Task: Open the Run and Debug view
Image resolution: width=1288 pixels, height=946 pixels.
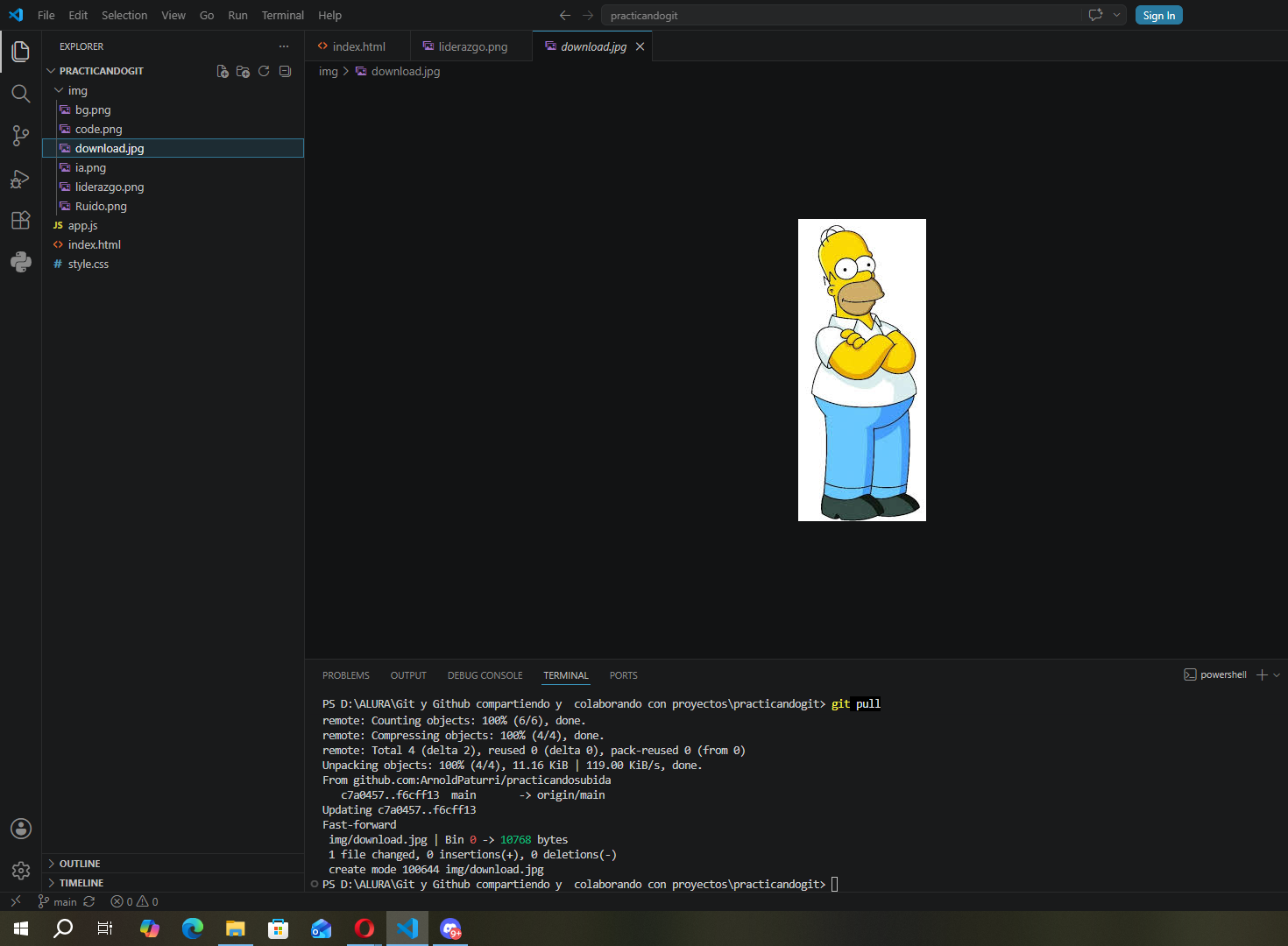Action: pyautogui.click(x=21, y=178)
